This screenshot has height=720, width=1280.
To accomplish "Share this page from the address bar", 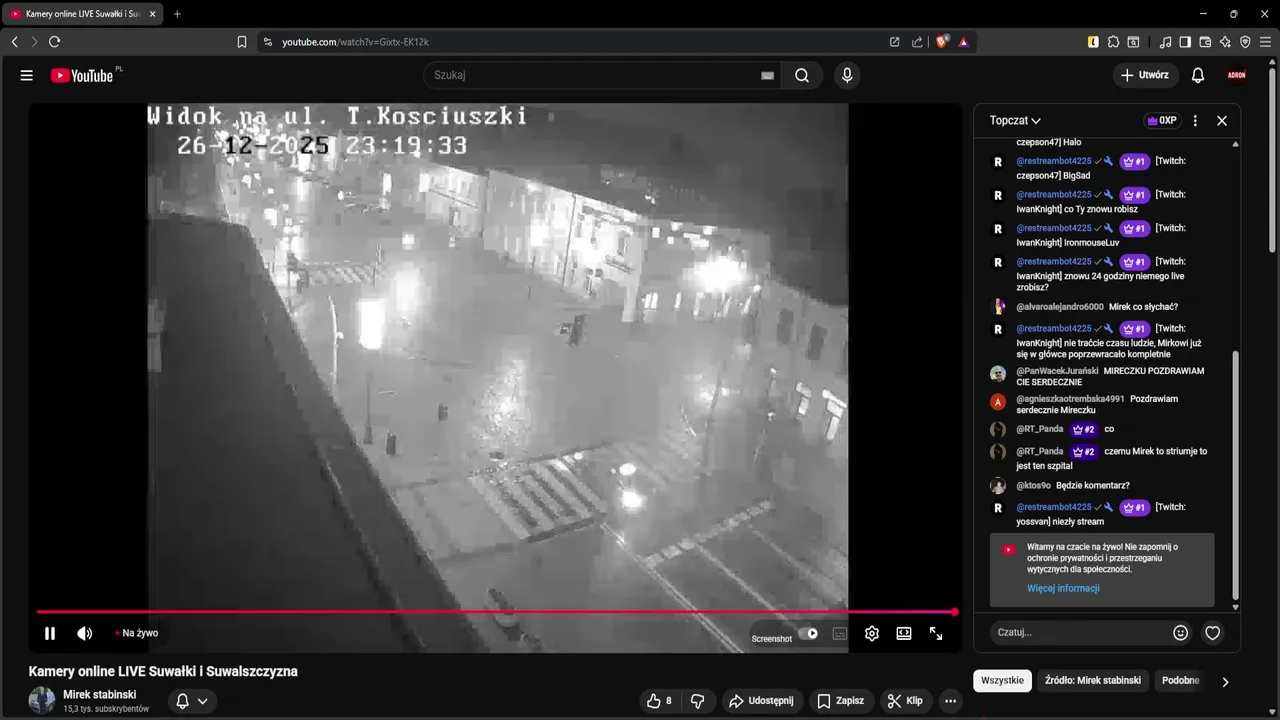I will pyautogui.click(x=917, y=42).
